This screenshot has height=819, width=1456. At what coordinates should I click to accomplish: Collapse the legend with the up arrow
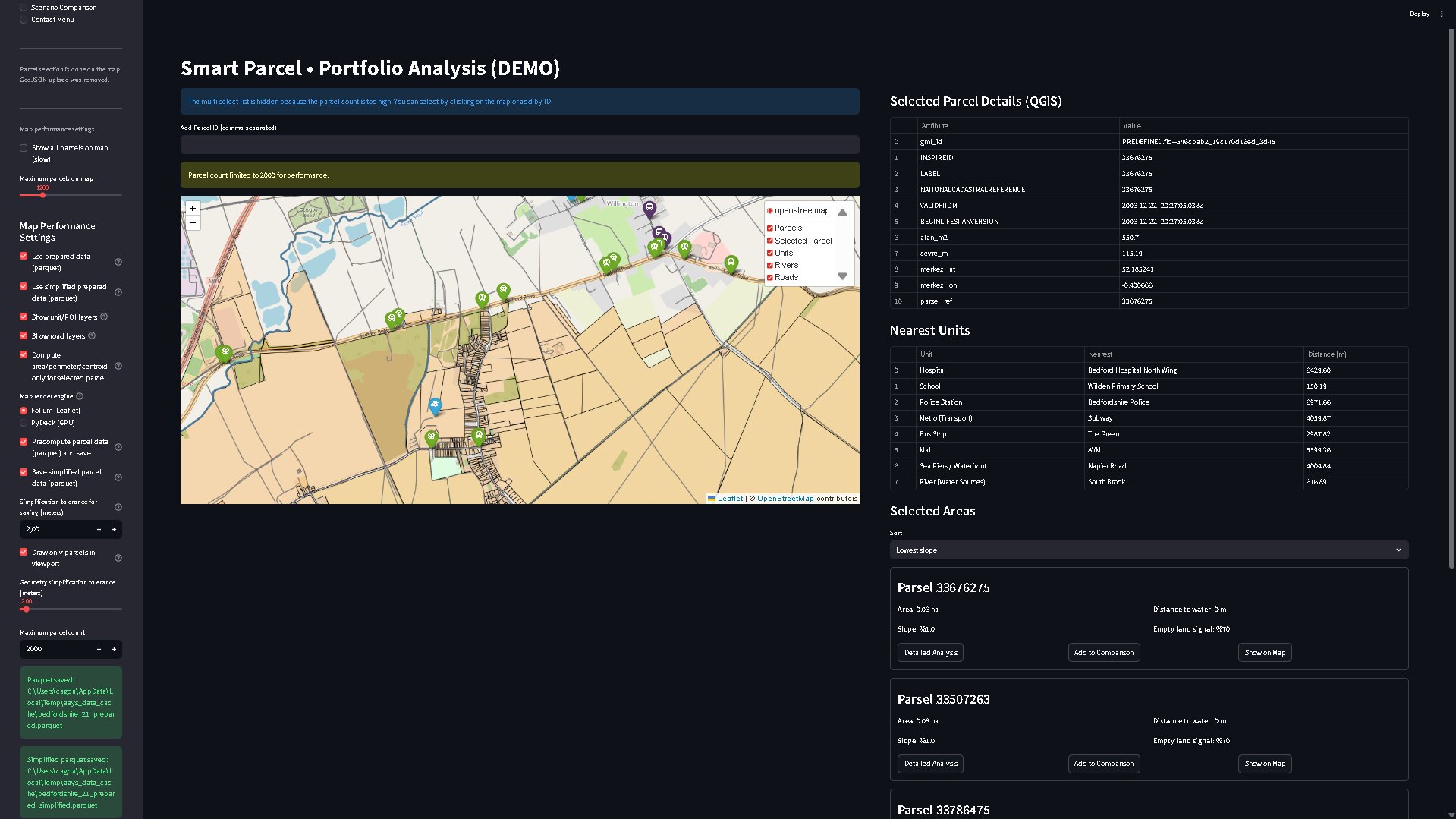(842, 213)
